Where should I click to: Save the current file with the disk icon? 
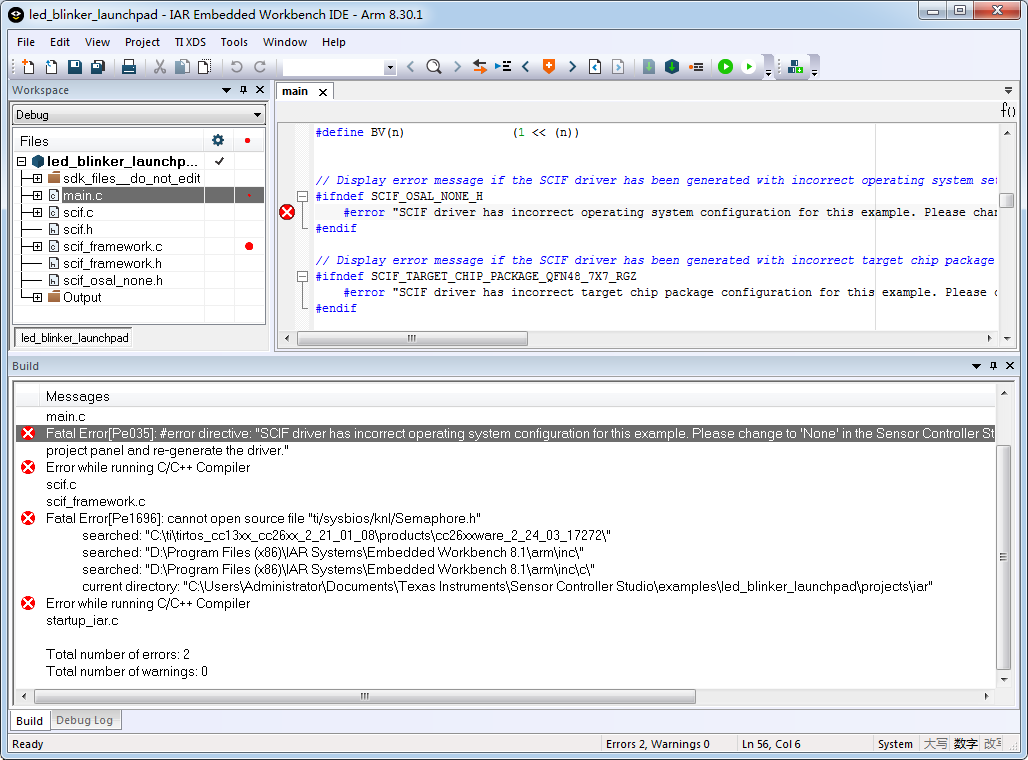pyautogui.click(x=75, y=66)
